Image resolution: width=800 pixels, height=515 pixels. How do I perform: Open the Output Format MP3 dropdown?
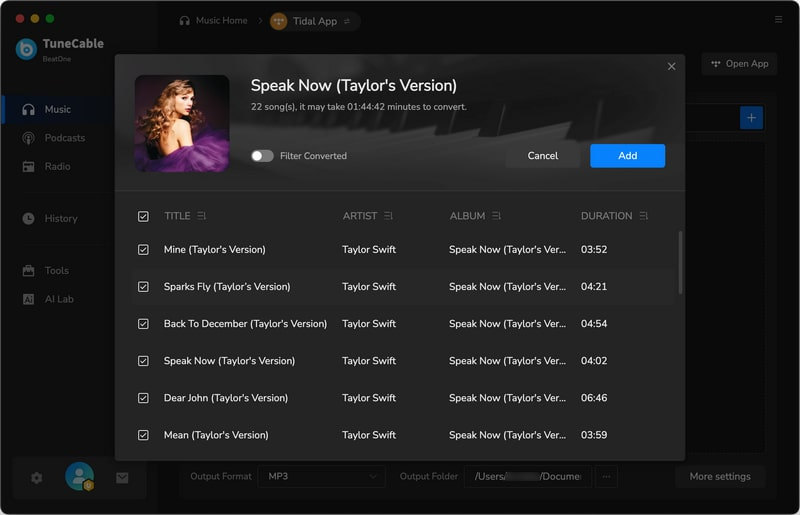point(321,476)
